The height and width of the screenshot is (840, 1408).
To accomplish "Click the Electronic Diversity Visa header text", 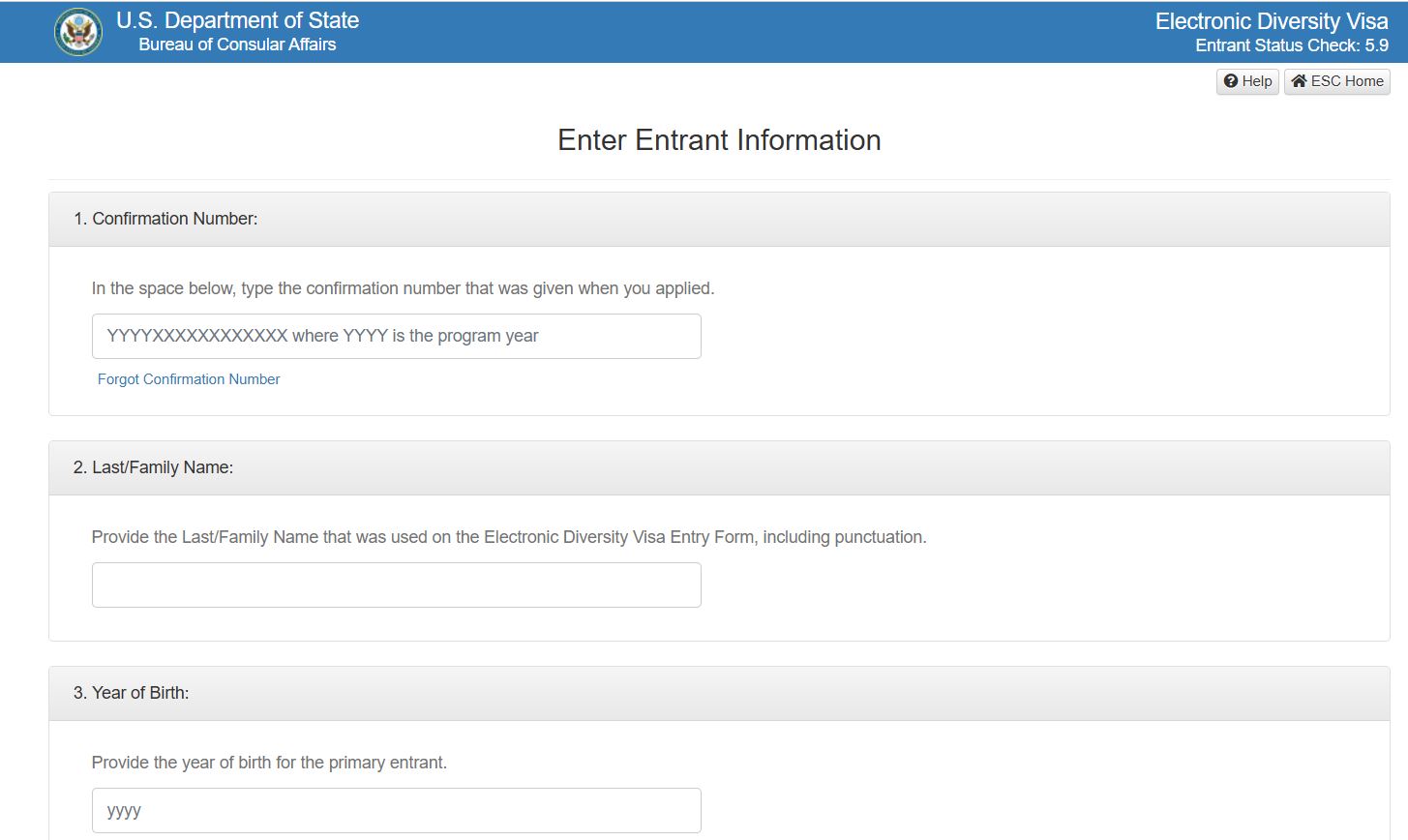I will 1271,21.
